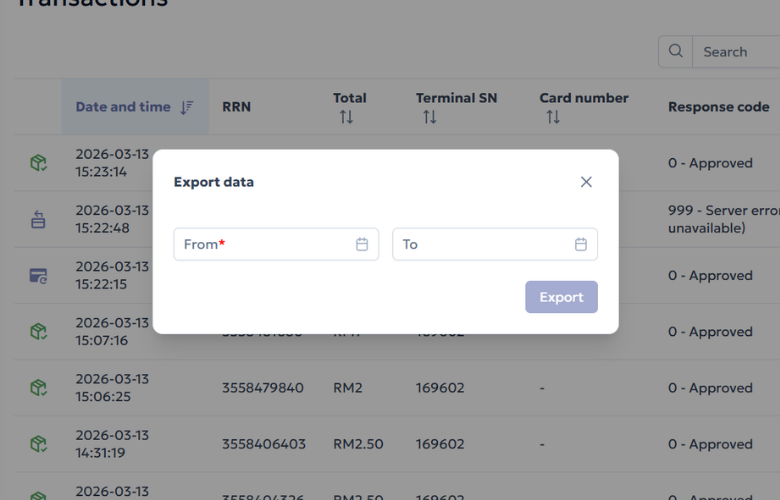Select the 2026-03-13 15:07:16 date cell
This screenshot has width=780, height=500.
coord(112,331)
